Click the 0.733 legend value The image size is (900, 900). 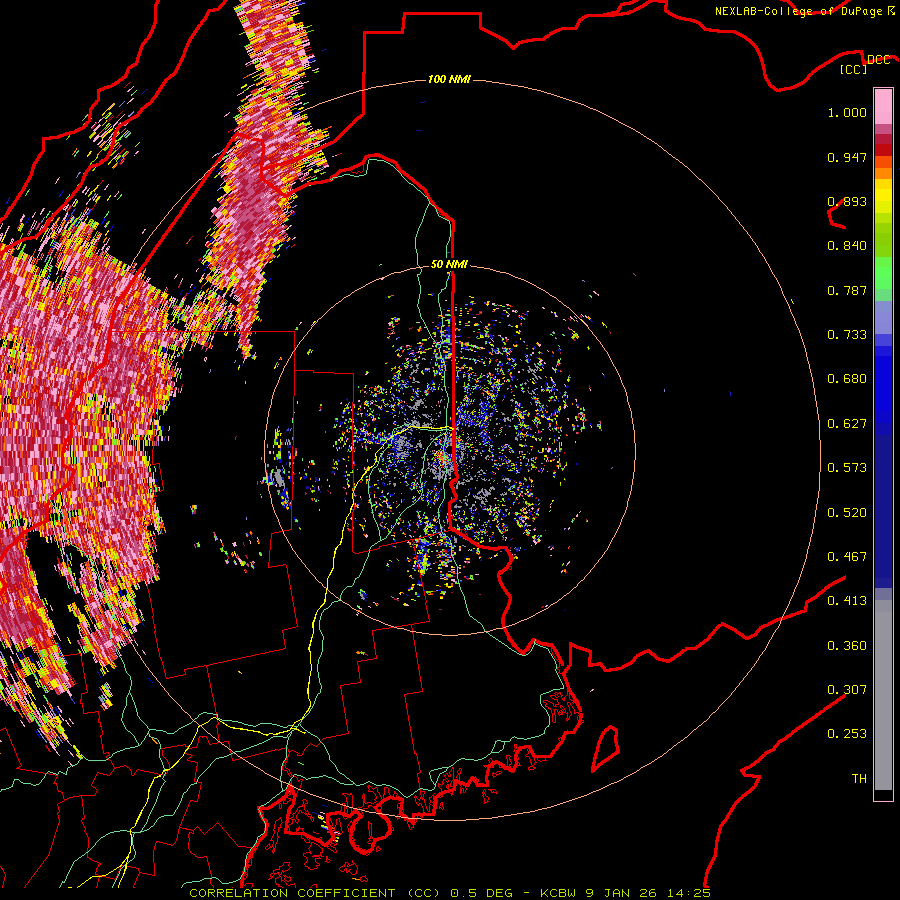point(847,335)
